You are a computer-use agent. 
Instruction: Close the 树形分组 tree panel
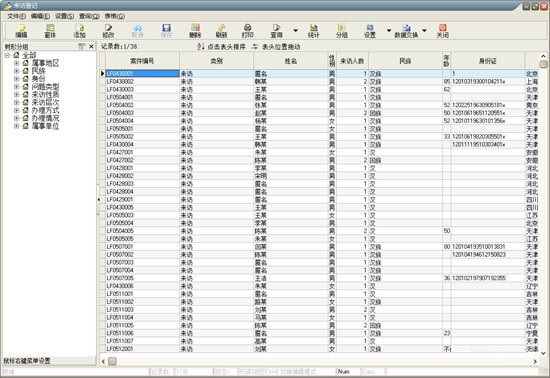coord(91,46)
